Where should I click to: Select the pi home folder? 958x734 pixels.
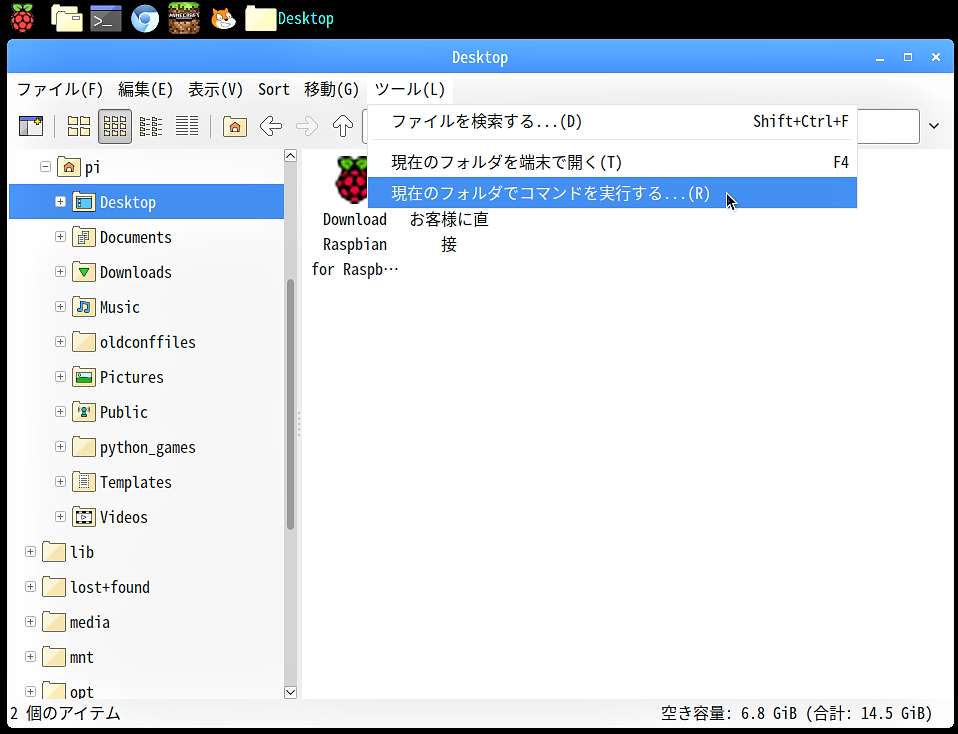point(79,167)
